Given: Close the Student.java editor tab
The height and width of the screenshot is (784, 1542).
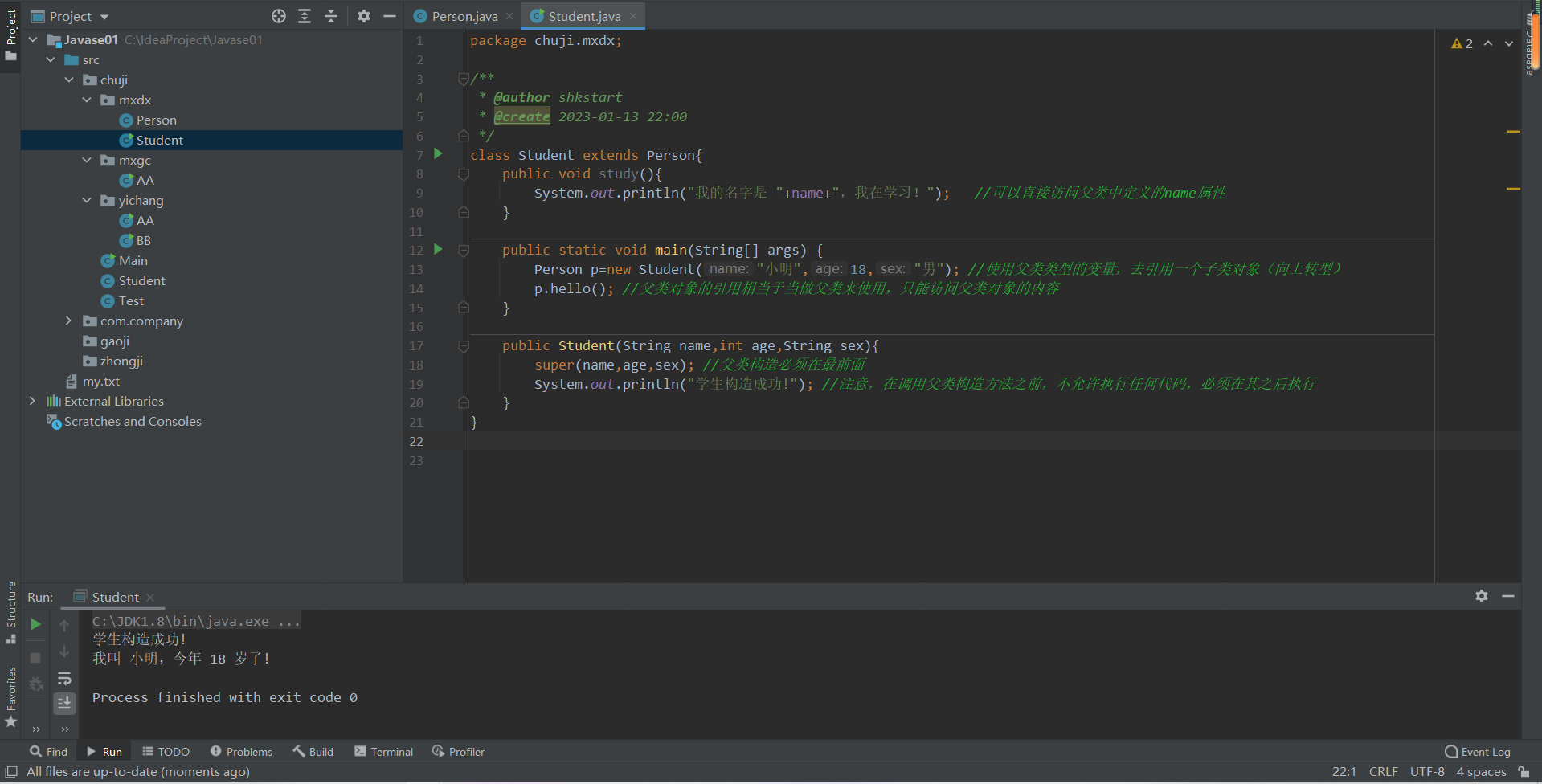Looking at the screenshot, I should click(633, 16).
